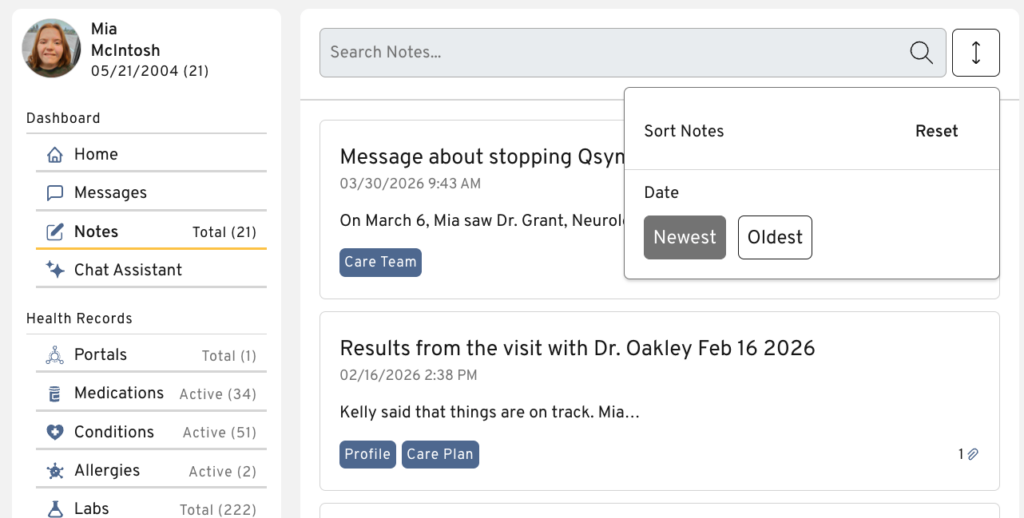Click the Notes pencil icon
1024x518 pixels.
(x=56, y=232)
